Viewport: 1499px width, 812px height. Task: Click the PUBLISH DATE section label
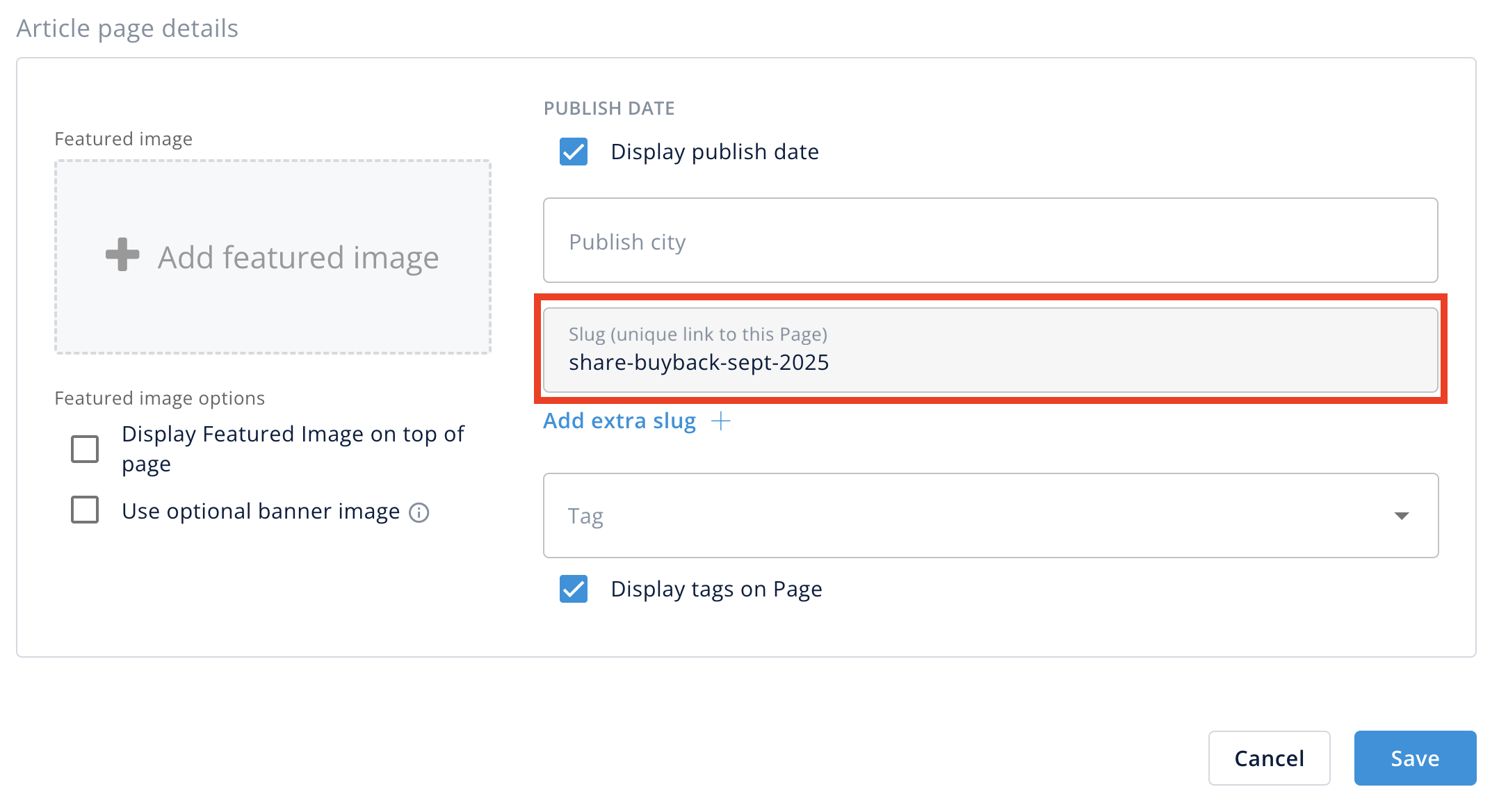tap(609, 108)
